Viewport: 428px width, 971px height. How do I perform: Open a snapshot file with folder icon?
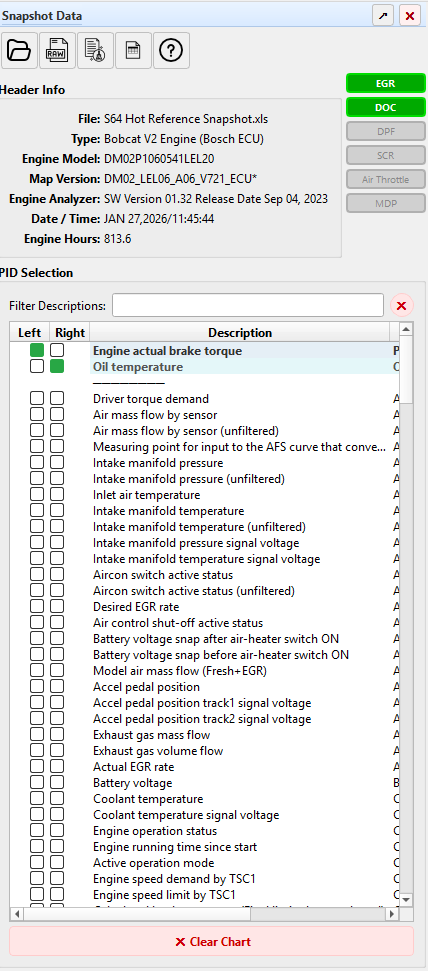[x=19, y=50]
